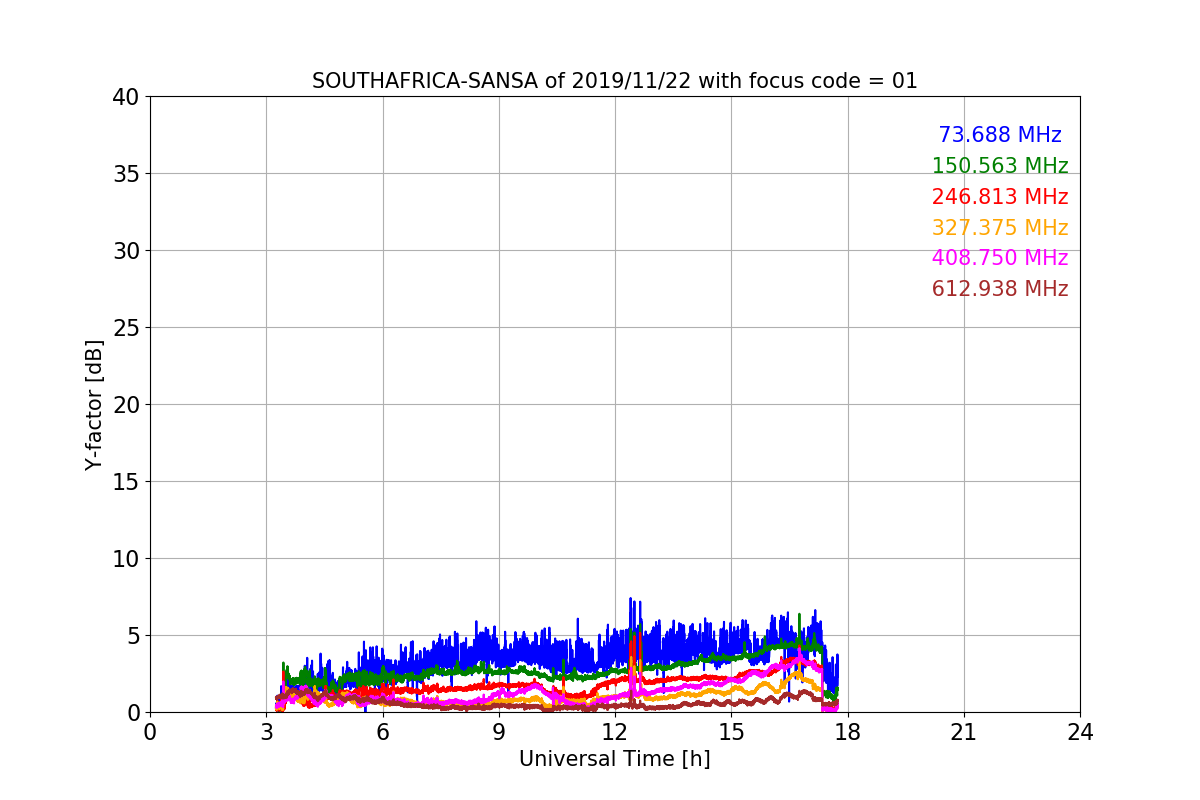
Task: Click x-axis tick label 24
Action: point(1080,732)
